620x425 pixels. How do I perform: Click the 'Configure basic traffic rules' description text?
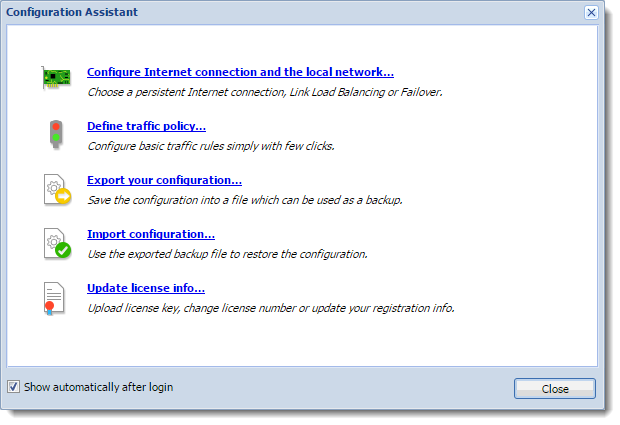(x=211, y=146)
